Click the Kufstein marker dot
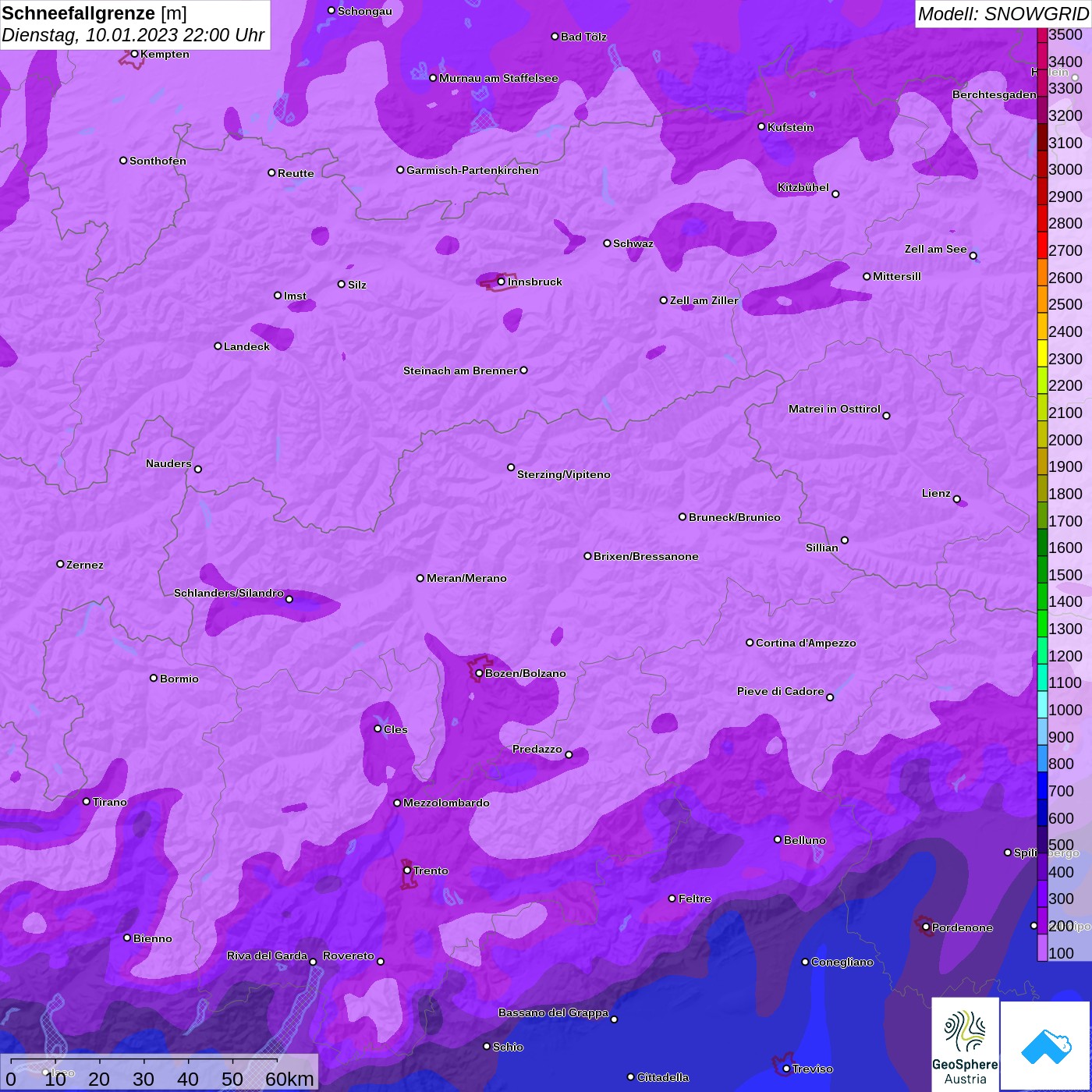 click(761, 126)
